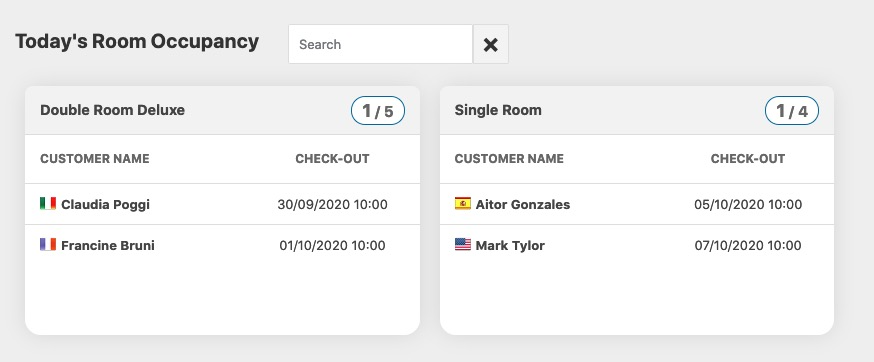The width and height of the screenshot is (874, 362).
Task: Clear the search with the X button
Action: (x=491, y=44)
